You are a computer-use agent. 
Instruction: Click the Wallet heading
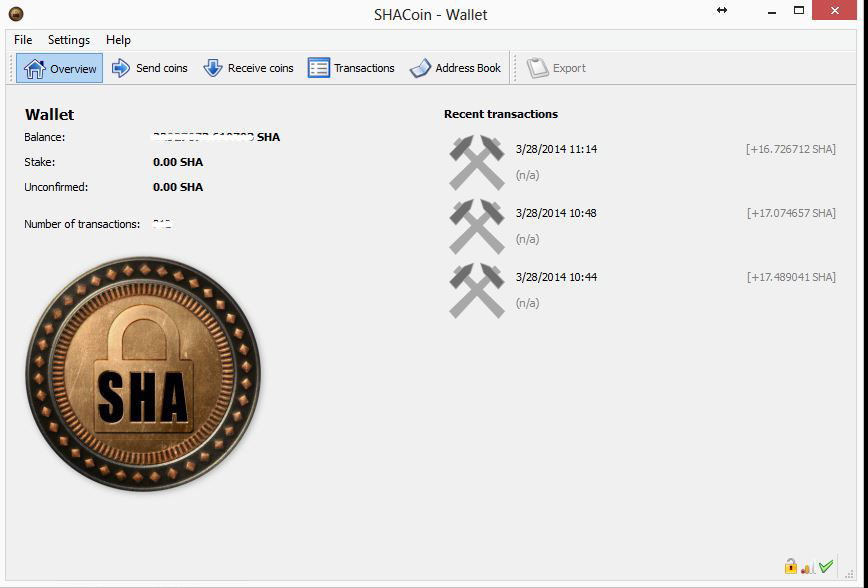49,115
